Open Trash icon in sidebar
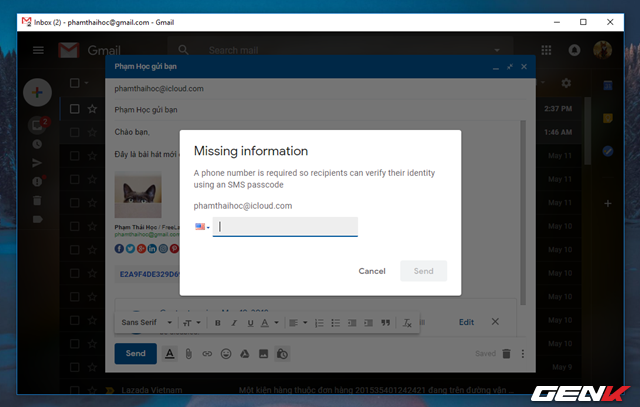Image resolution: width=640 pixels, height=407 pixels. coord(37,200)
